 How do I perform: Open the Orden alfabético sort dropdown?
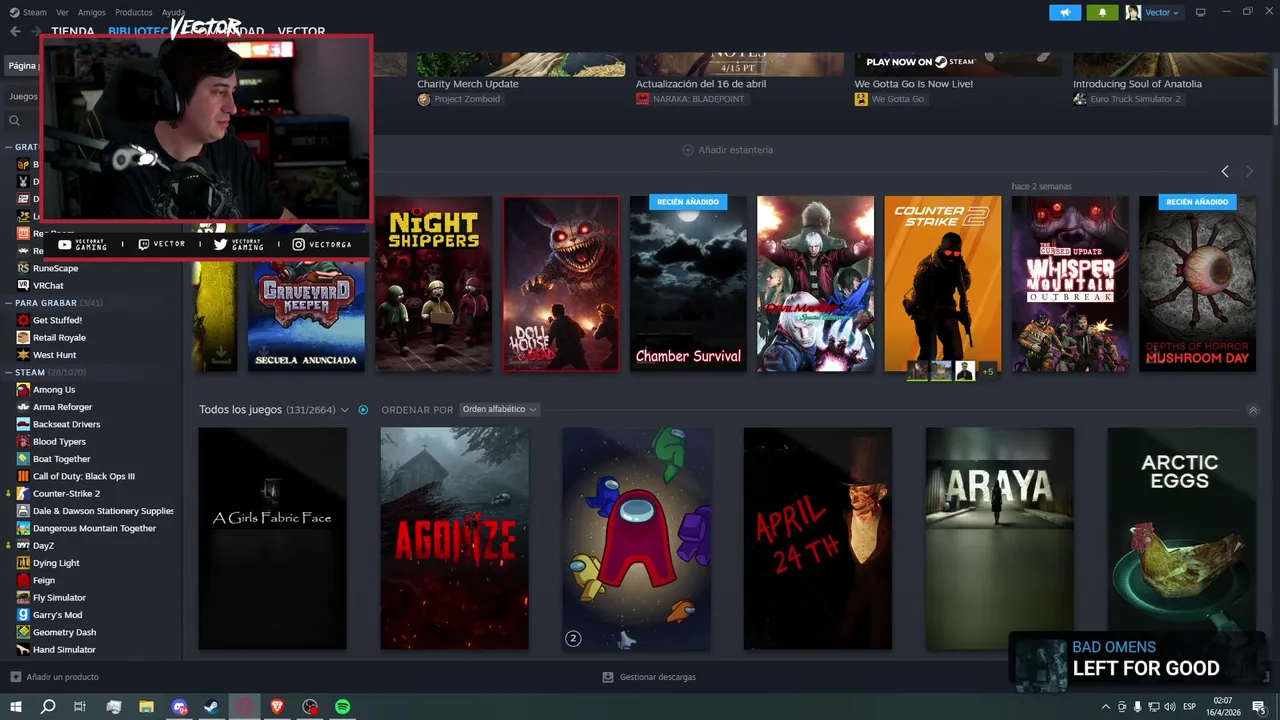tap(499, 410)
